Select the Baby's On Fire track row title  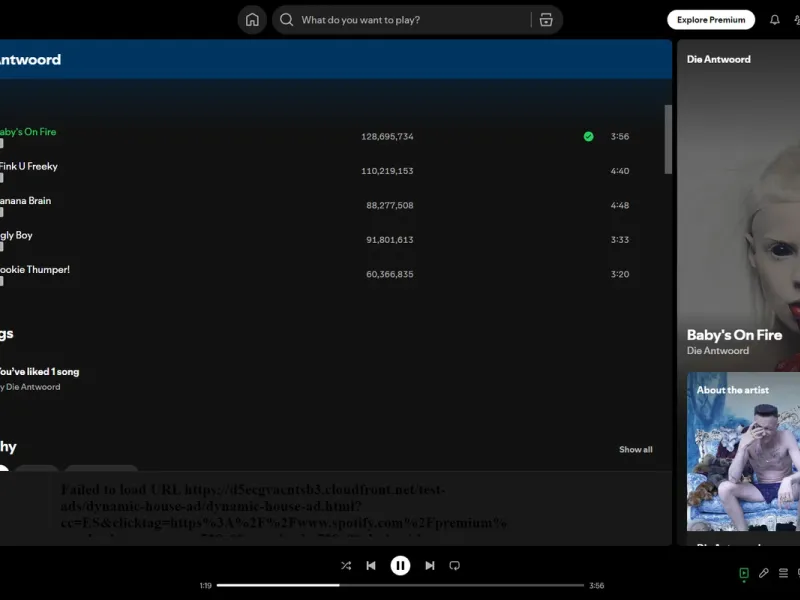click(x=28, y=132)
